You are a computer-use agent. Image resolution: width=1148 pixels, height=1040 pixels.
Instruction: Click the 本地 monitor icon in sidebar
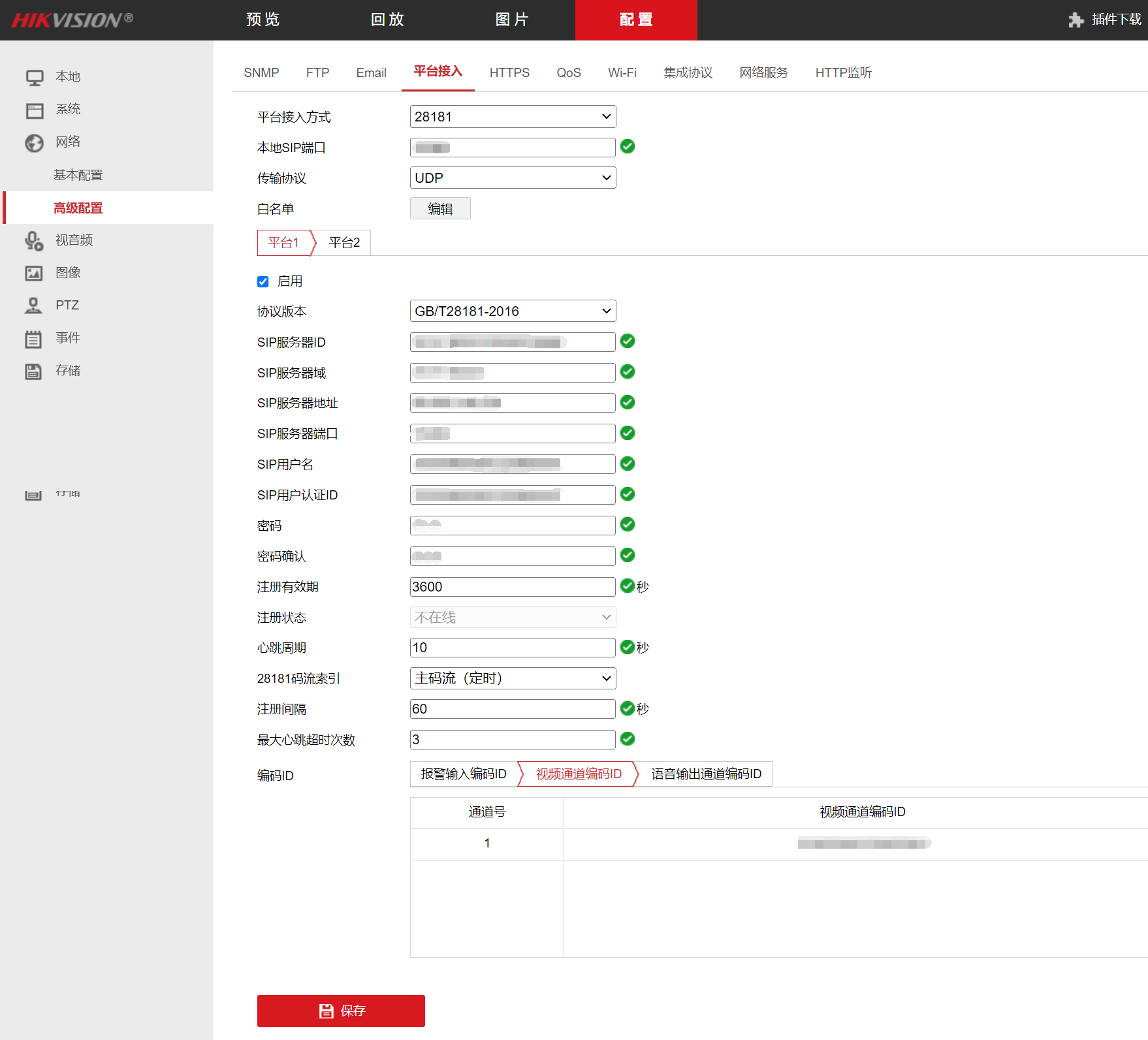[x=34, y=78]
